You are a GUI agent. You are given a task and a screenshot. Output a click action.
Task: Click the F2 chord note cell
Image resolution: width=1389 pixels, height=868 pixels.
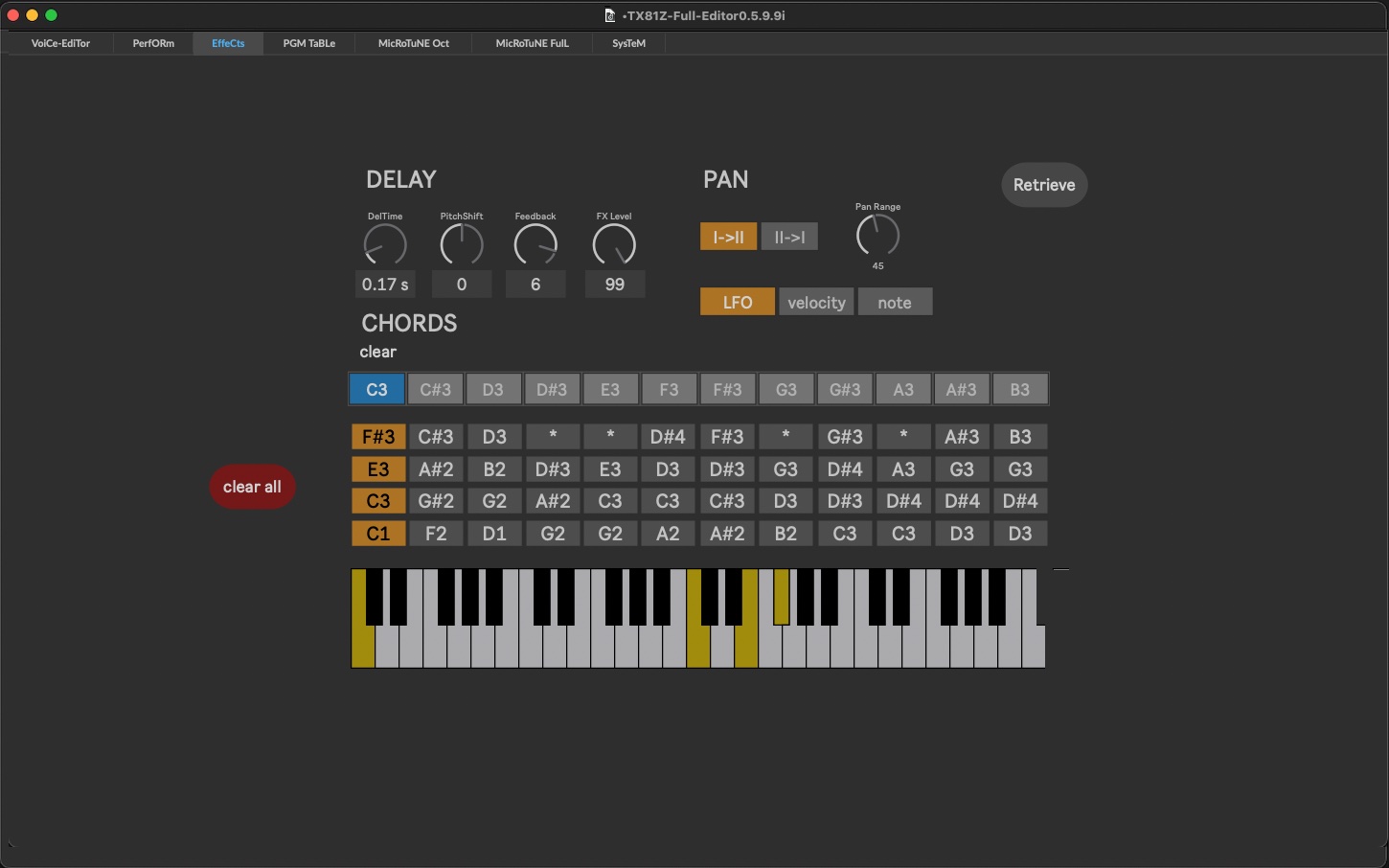pyautogui.click(x=436, y=534)
